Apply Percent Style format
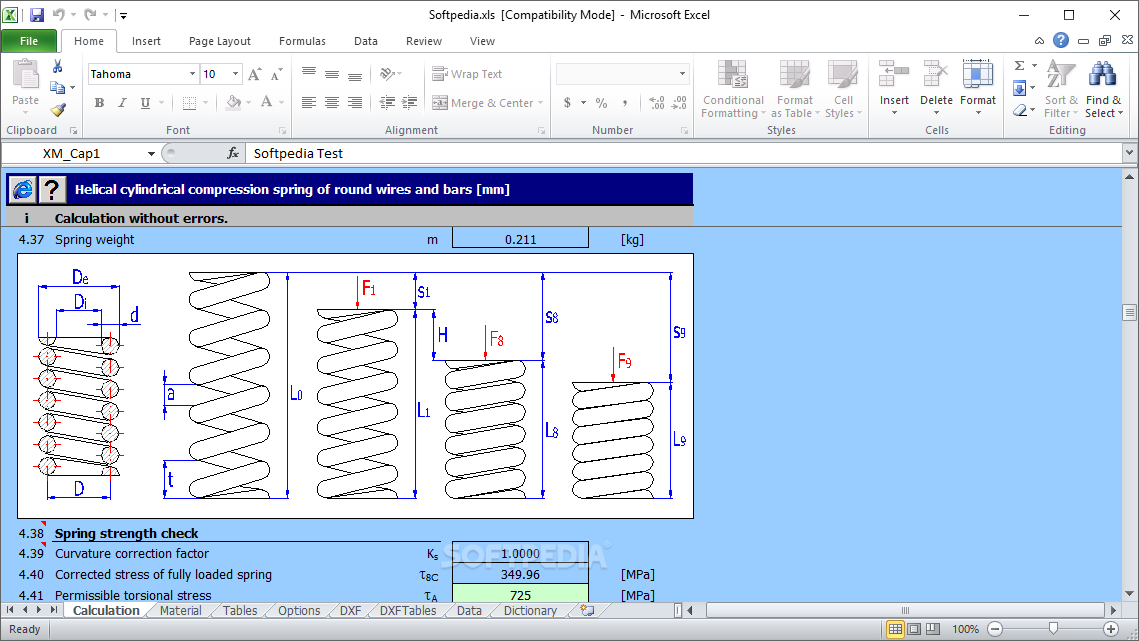The width and height of the screenshot is (1139, 641). pyautogui.click(x=601, y=103)
